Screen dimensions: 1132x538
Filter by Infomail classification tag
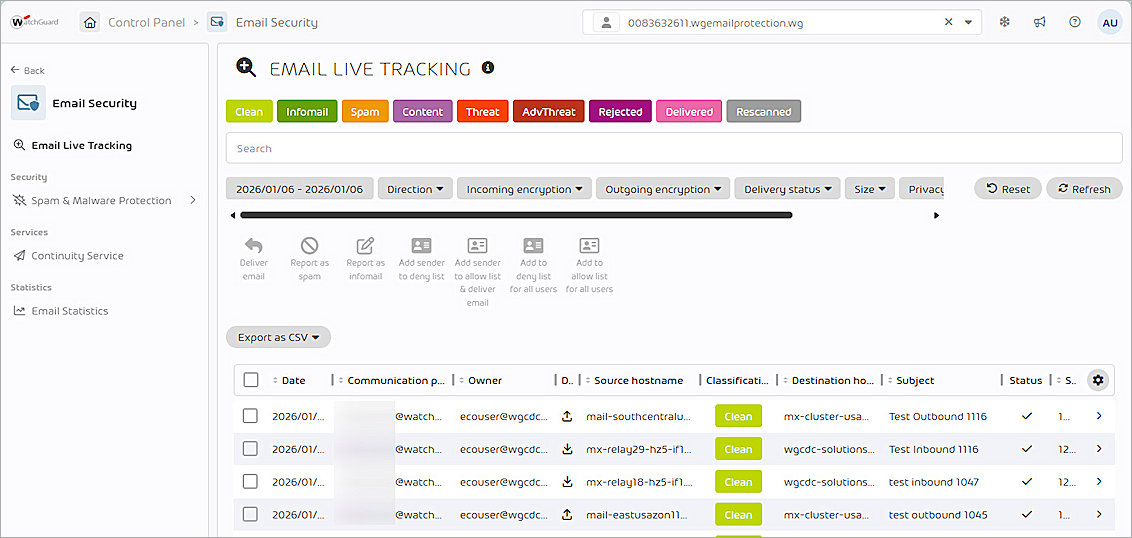[x=308, y=112]
